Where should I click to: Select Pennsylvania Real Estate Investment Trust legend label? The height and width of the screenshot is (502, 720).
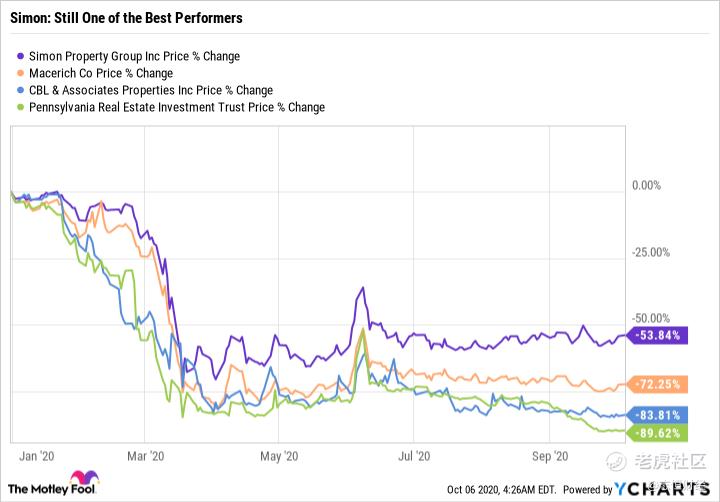178,107
